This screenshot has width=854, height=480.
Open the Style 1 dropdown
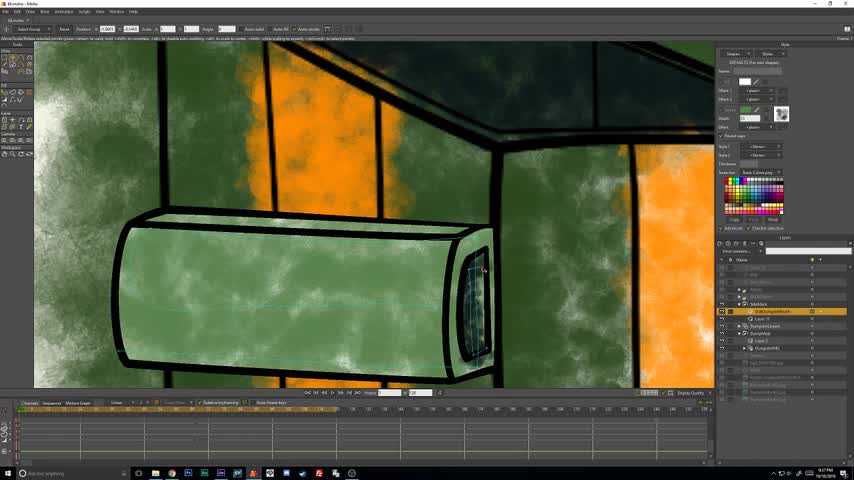point(760,147)
